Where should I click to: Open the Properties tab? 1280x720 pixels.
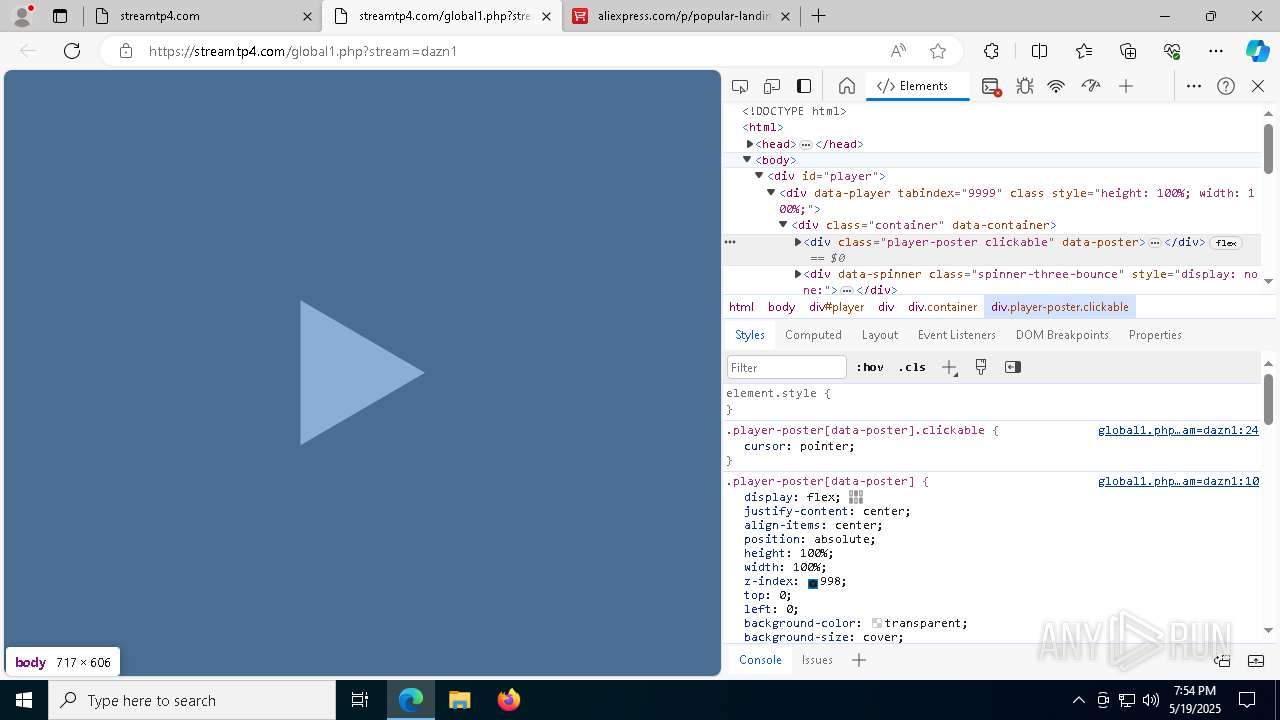(x=1155, y=335)
